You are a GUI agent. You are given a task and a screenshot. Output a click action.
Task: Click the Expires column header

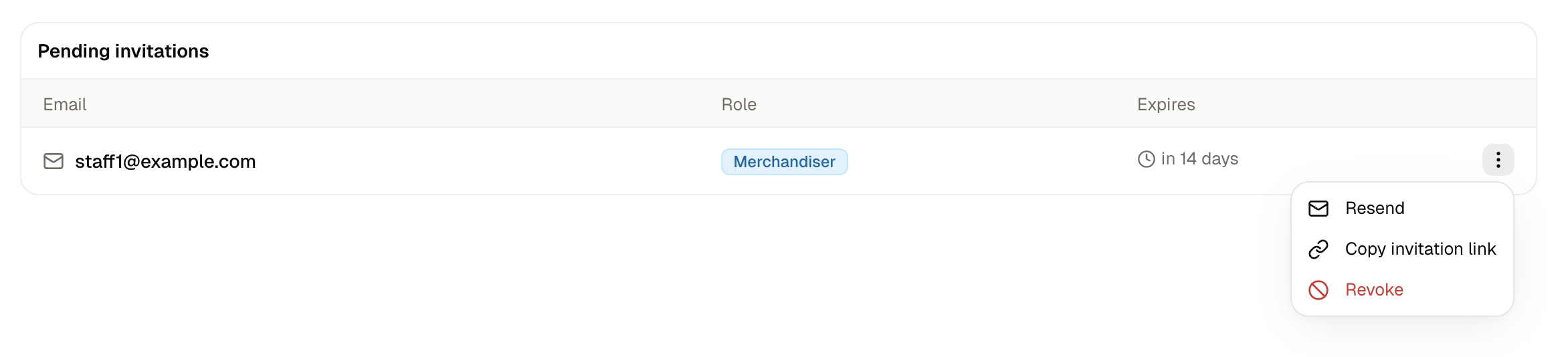point(1166,104)
